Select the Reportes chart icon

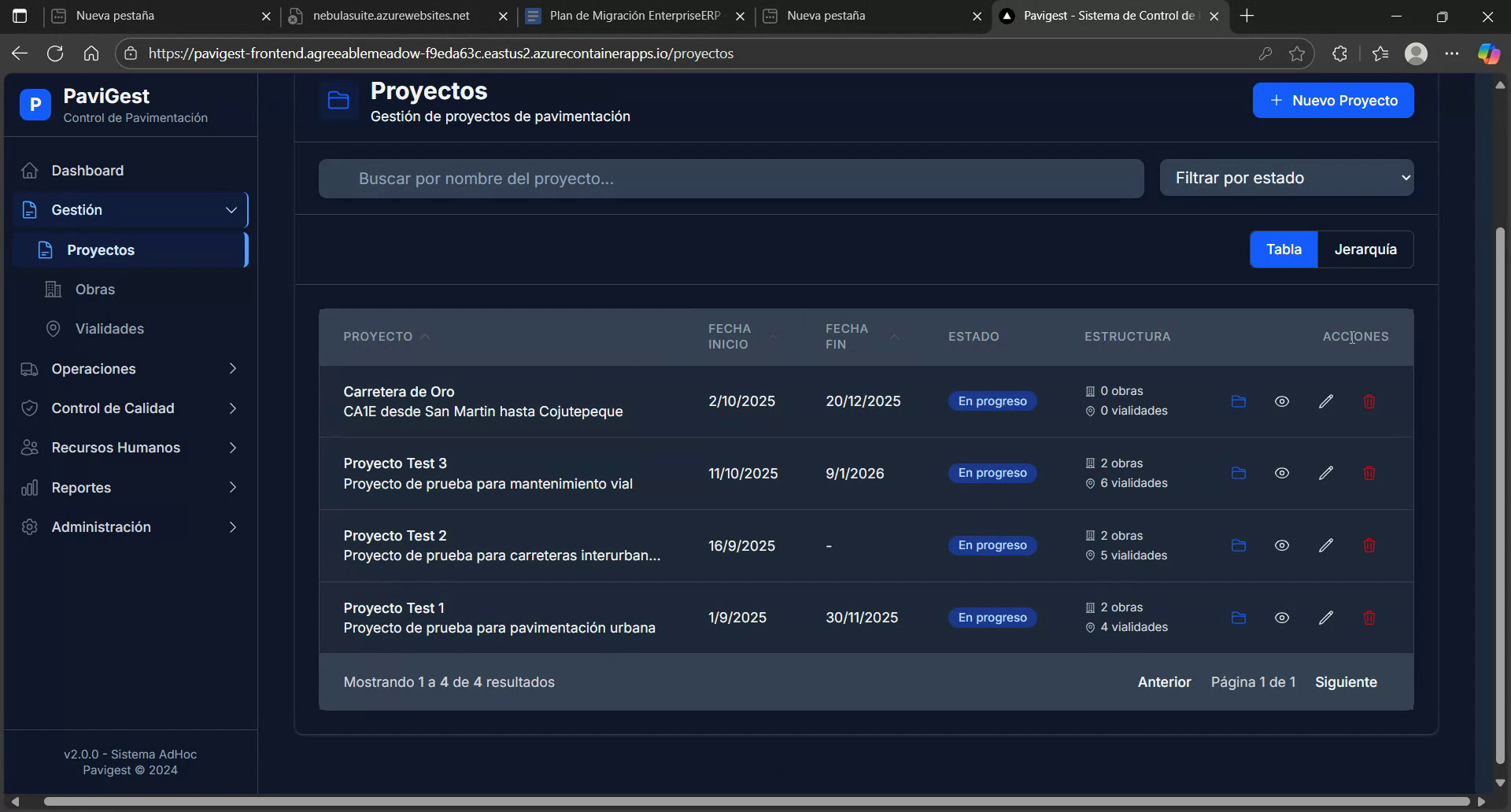(x=29, y=487)
